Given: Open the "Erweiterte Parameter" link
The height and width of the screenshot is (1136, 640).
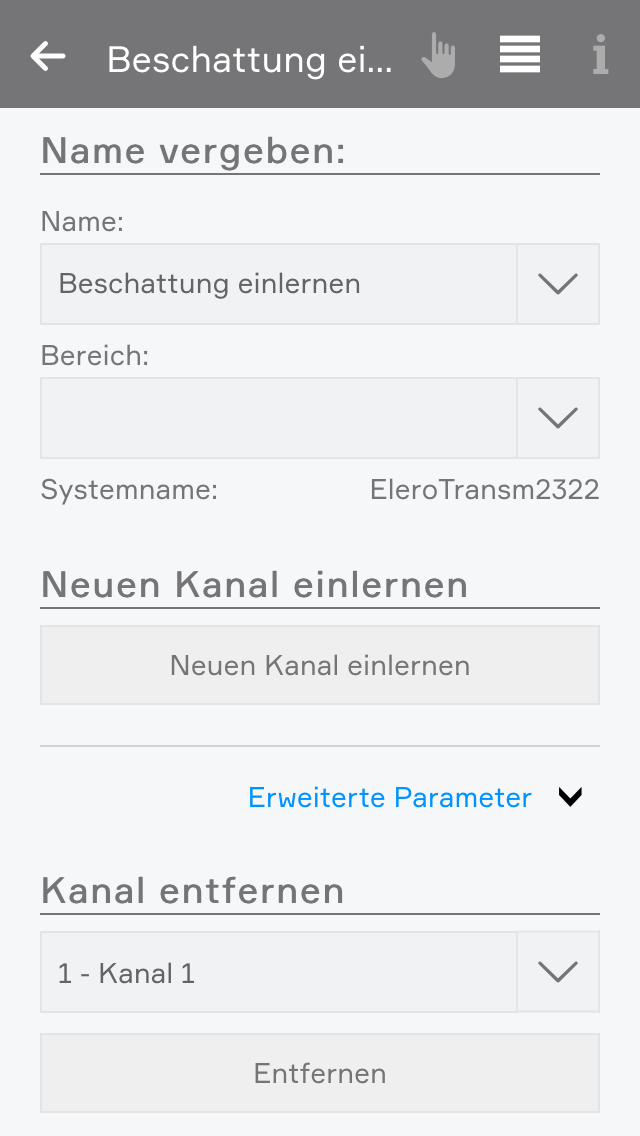Looking at the screenshot, I should pyautogui.click(x=390, y=798).
